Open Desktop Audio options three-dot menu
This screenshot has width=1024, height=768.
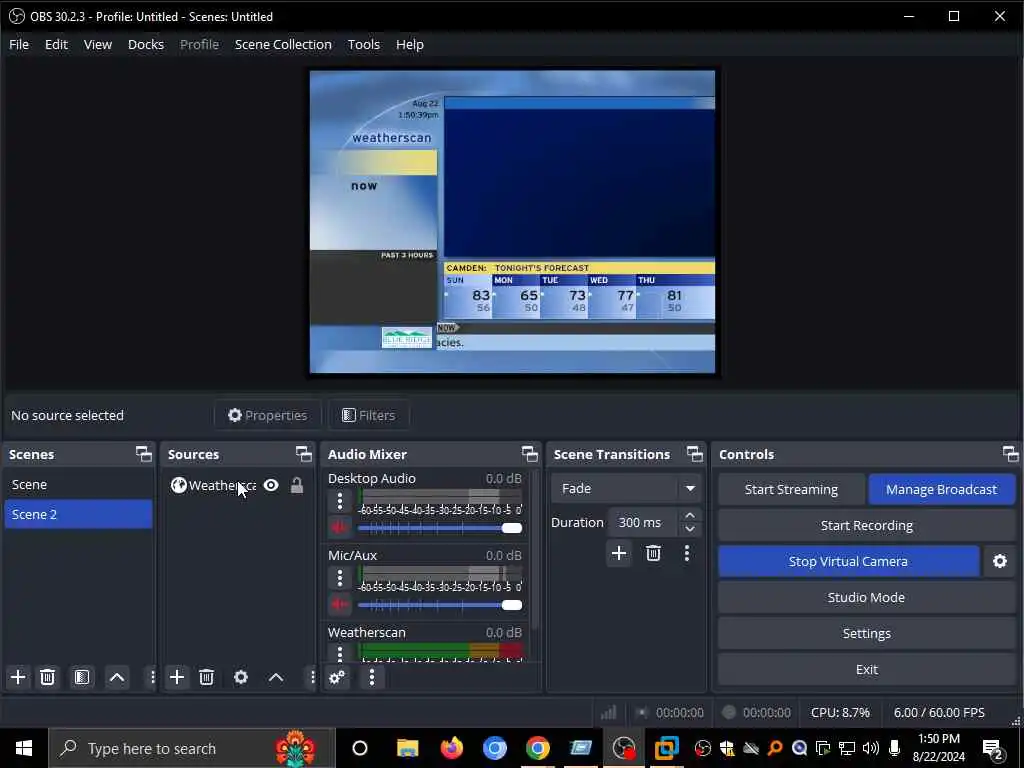pos(340,502)
